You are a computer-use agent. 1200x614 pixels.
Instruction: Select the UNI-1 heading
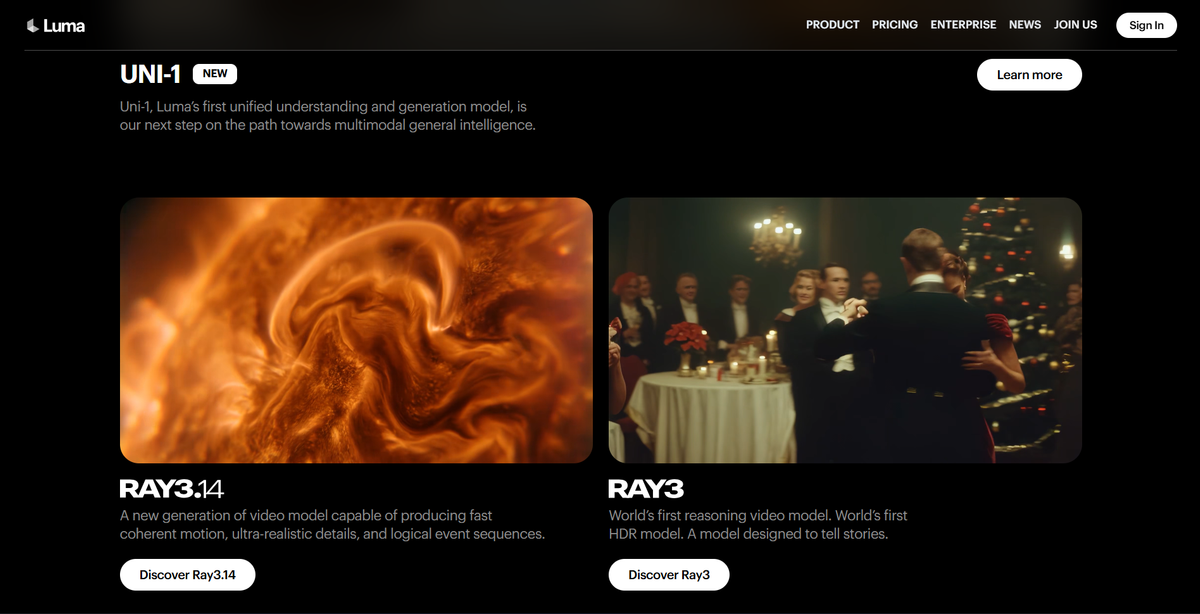tap(152, 74)
